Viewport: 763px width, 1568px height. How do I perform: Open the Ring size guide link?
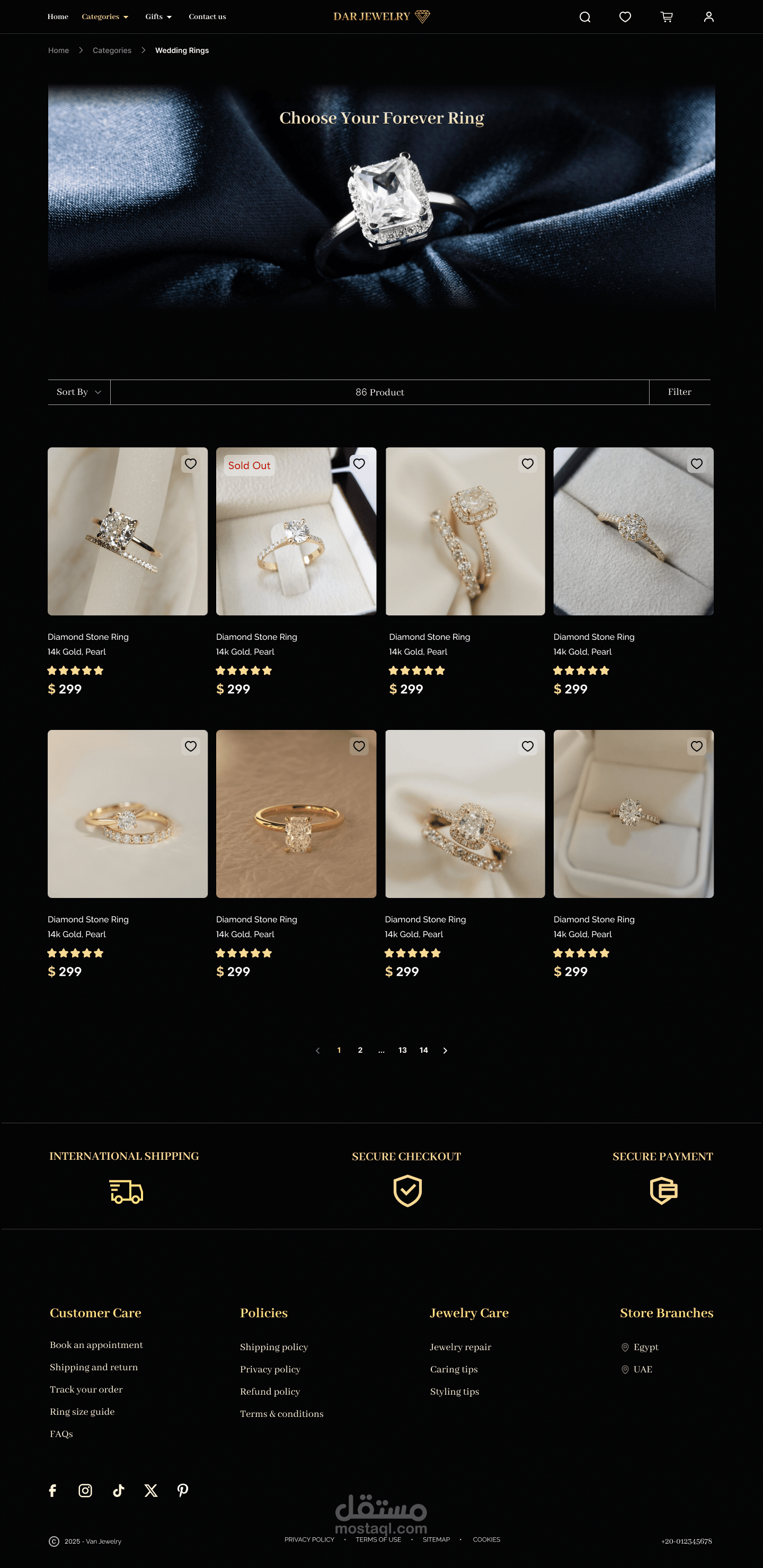(82, 1412)
